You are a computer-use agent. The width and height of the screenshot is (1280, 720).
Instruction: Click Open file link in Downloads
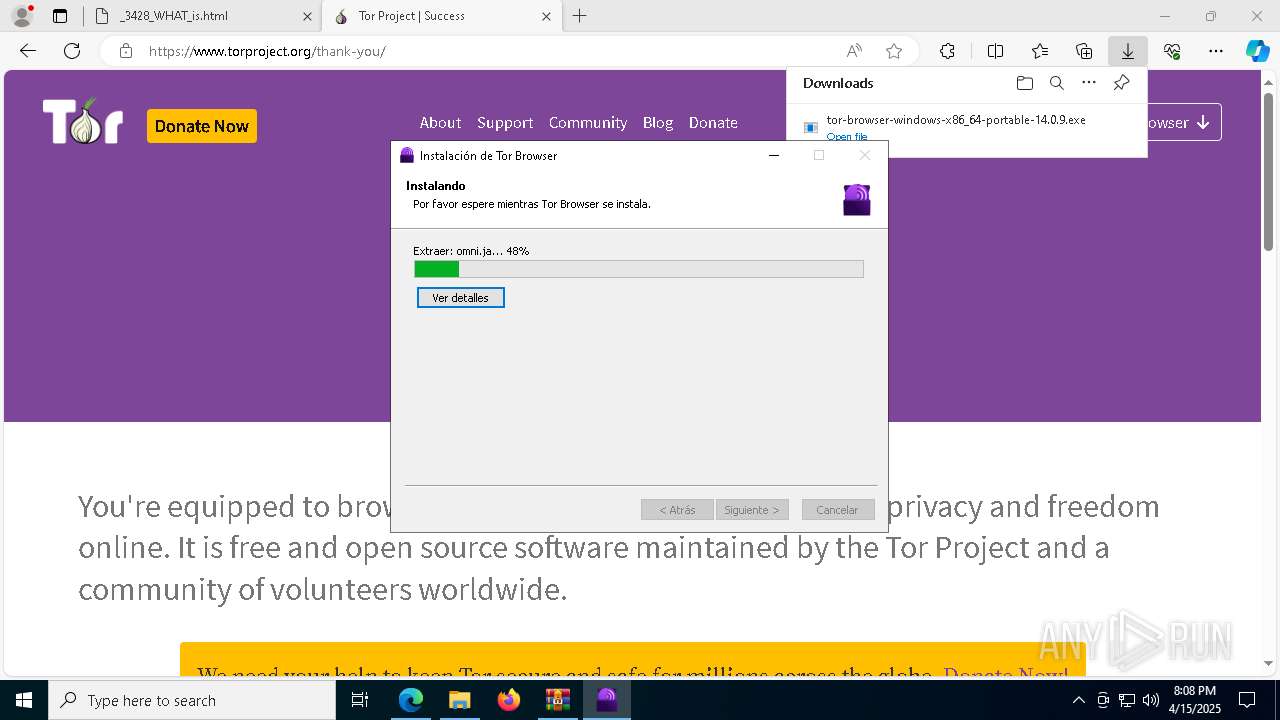(x=847, y=137)
